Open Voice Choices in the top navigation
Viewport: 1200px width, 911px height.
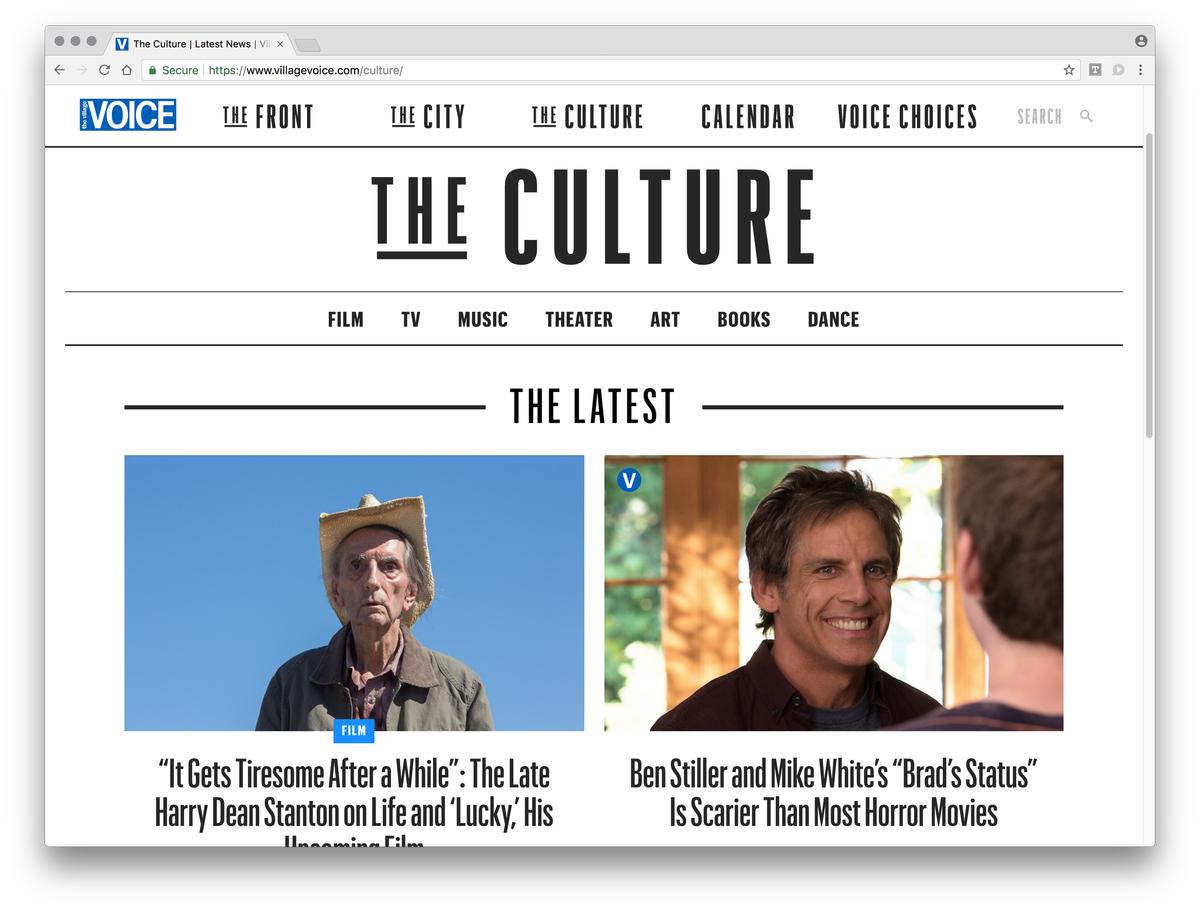[x=907, y=116]
